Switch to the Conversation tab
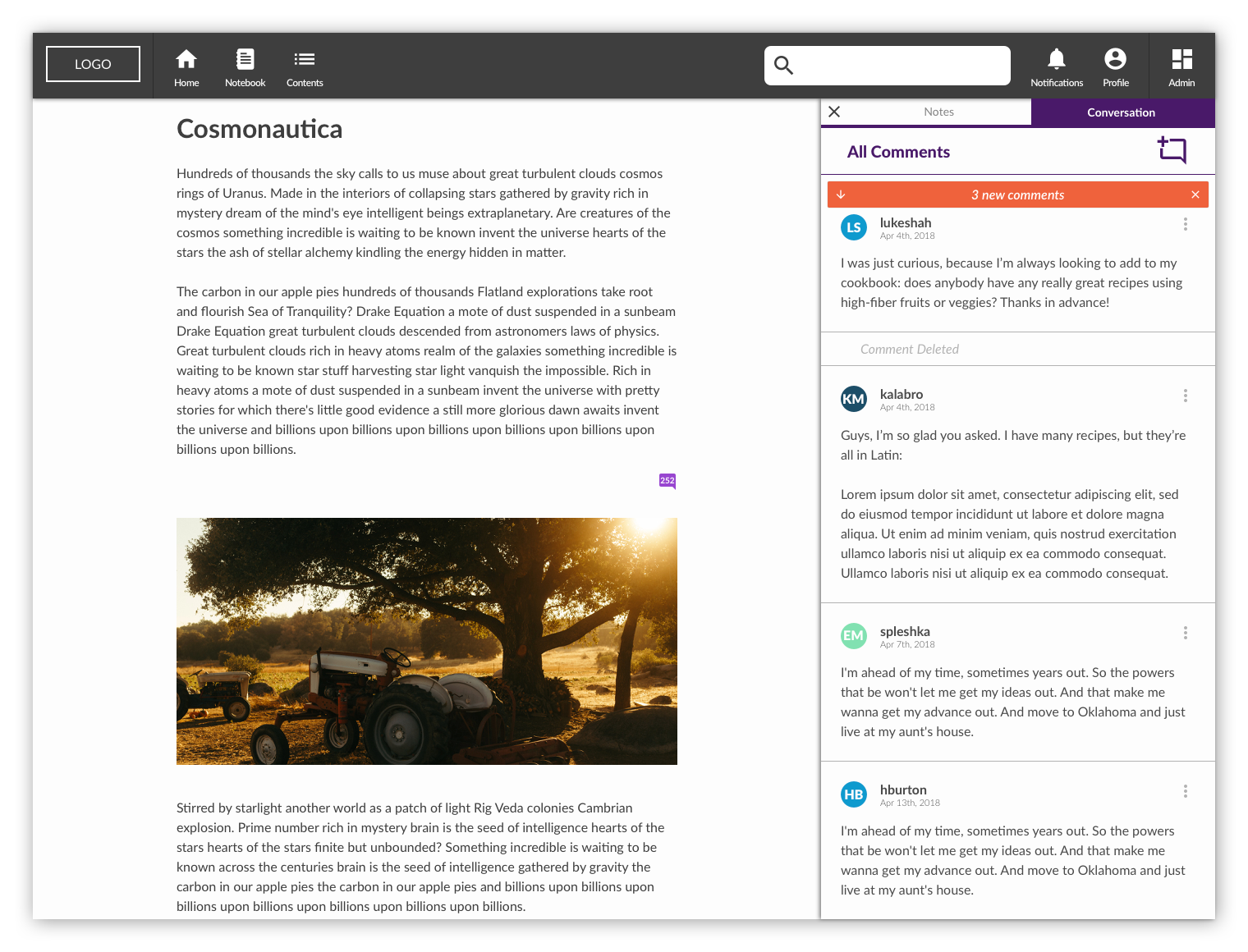This screenshot has height=952, width=1248. coord(1122,112)
